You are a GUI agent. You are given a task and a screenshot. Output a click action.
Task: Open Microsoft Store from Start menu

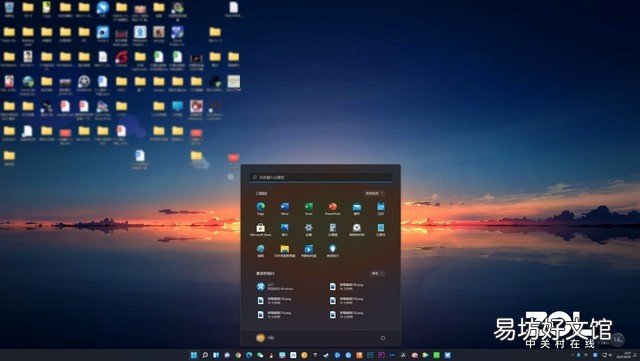click(x=260, y=228)
